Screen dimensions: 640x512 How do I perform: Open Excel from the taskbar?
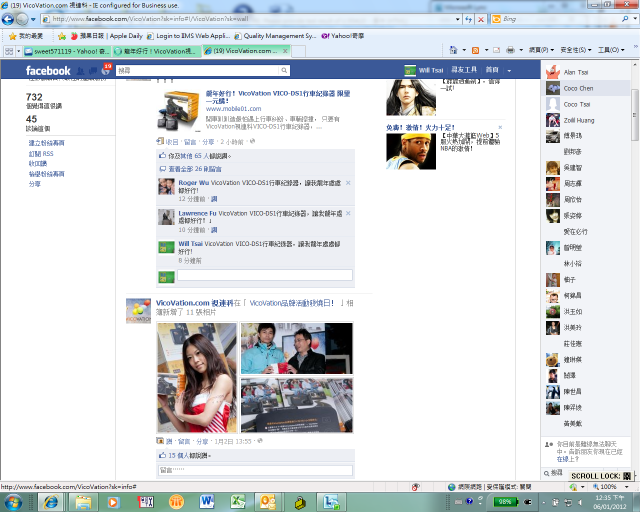(x=237, y=502)
